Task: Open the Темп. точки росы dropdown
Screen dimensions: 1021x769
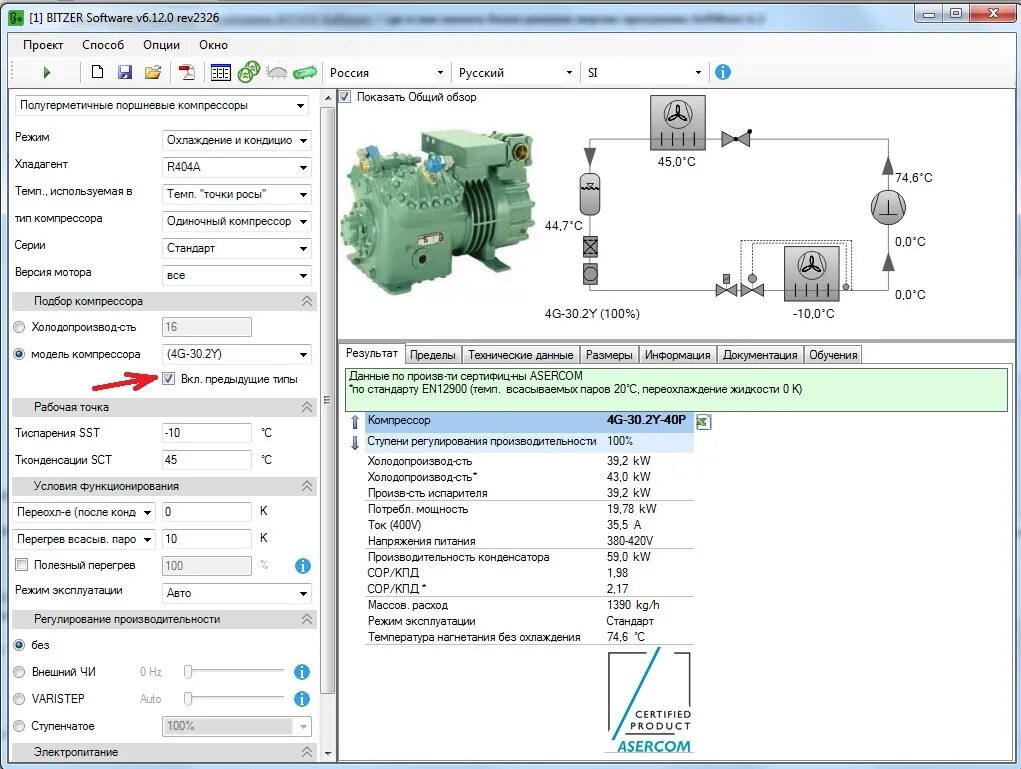Action: click(x=236, y=194)
